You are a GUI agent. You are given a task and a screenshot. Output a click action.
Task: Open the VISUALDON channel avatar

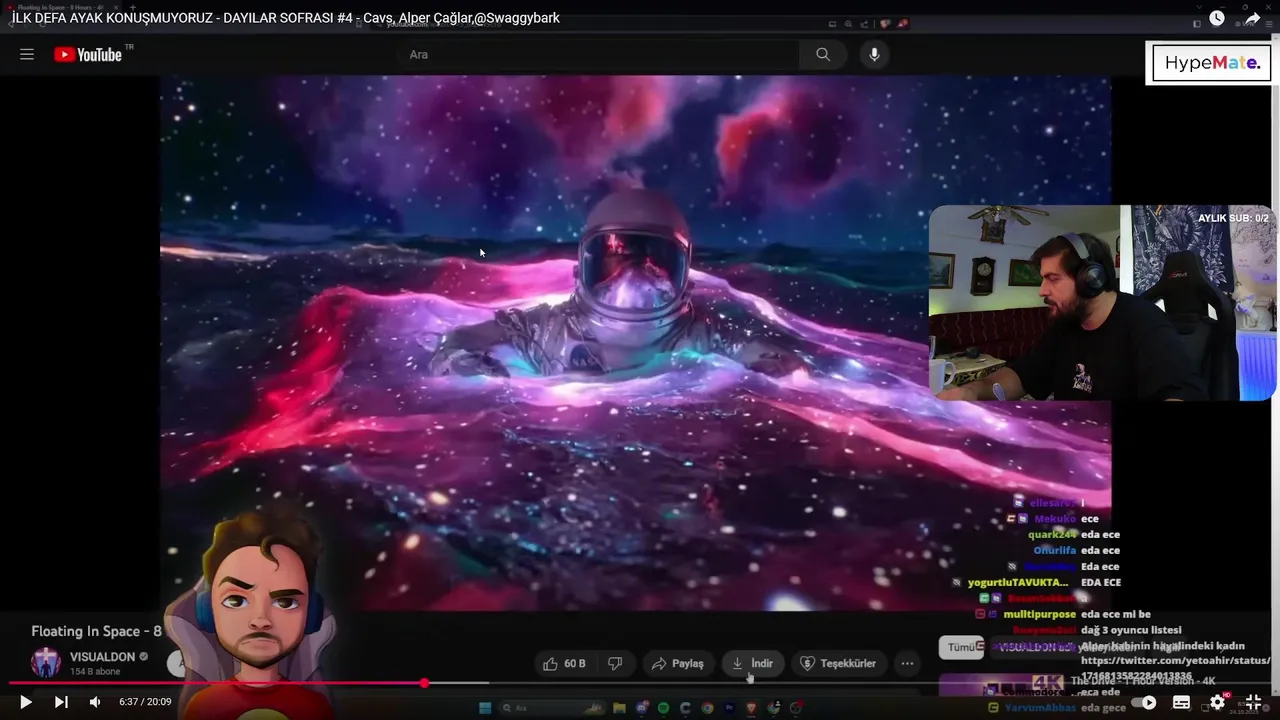coord(46,663)
